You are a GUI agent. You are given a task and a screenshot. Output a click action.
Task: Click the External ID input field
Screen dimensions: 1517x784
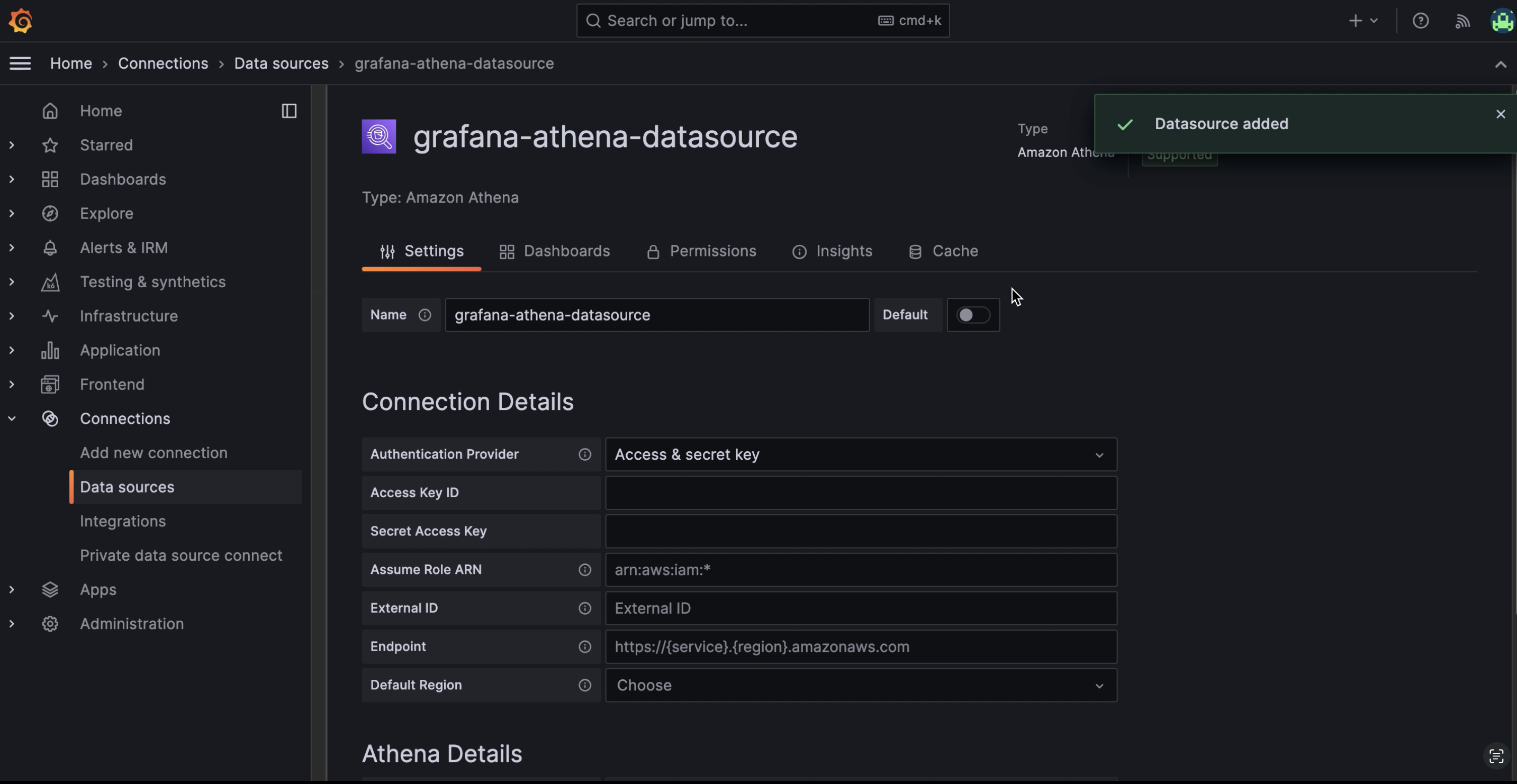click(x=861, y=608)
